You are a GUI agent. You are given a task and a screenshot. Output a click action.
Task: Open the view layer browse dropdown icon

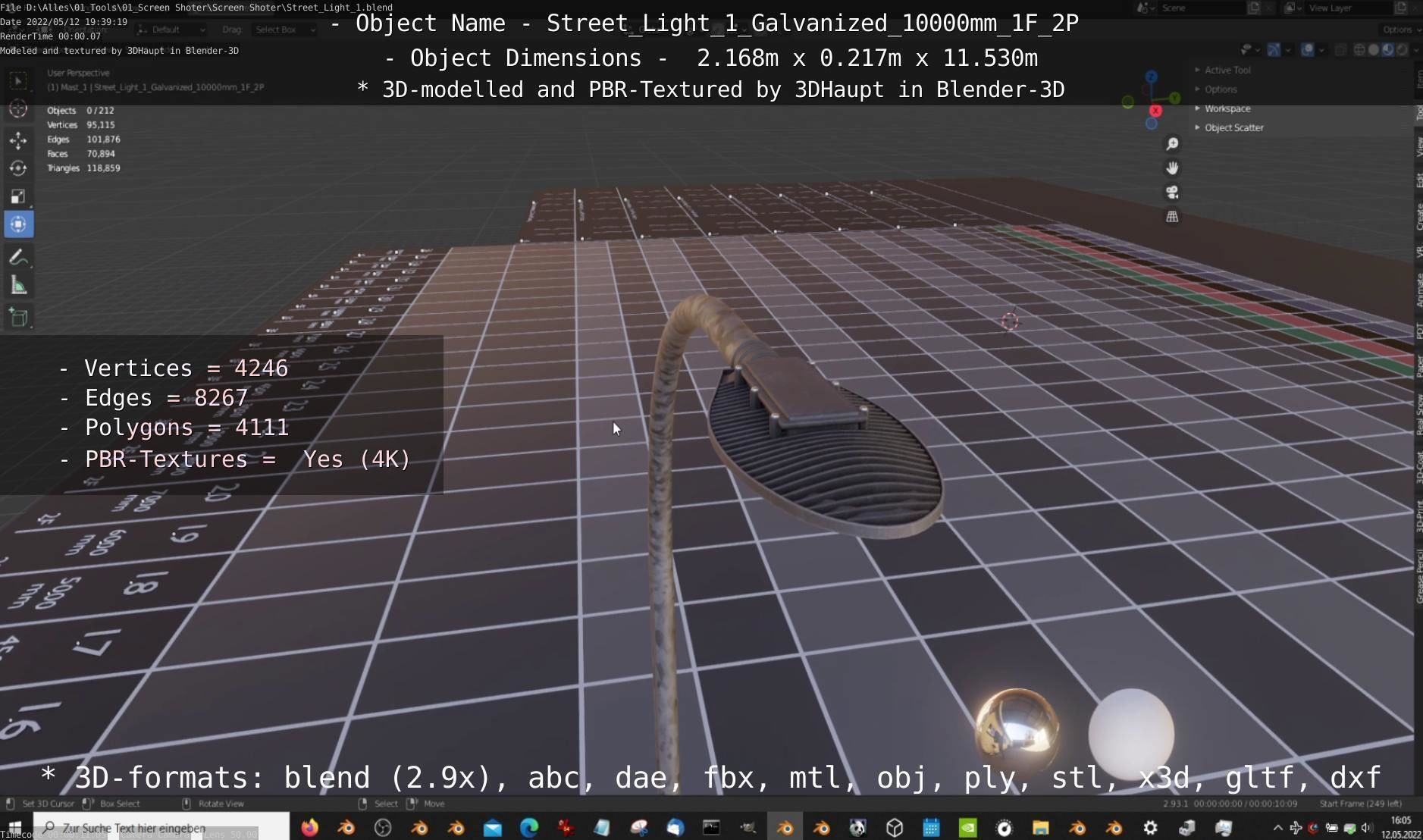click(x=1292, y=8)
